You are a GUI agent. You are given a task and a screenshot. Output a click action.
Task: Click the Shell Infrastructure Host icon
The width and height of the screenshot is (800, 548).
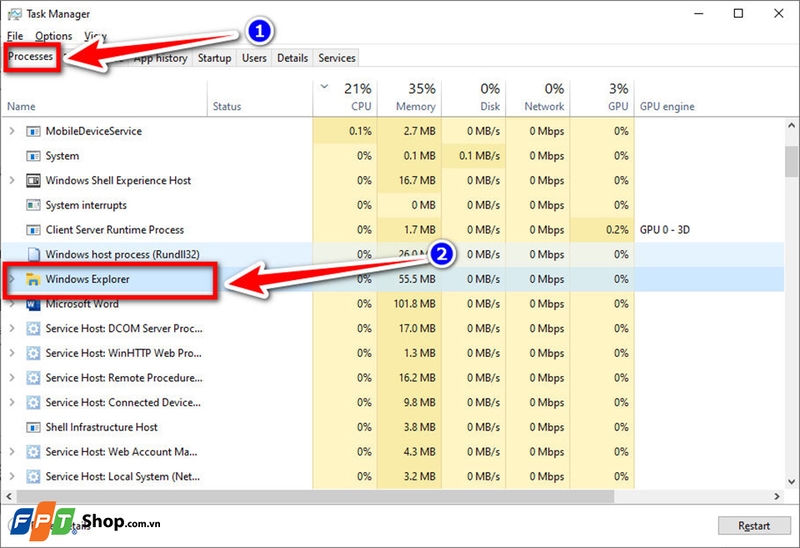[33, 427]
